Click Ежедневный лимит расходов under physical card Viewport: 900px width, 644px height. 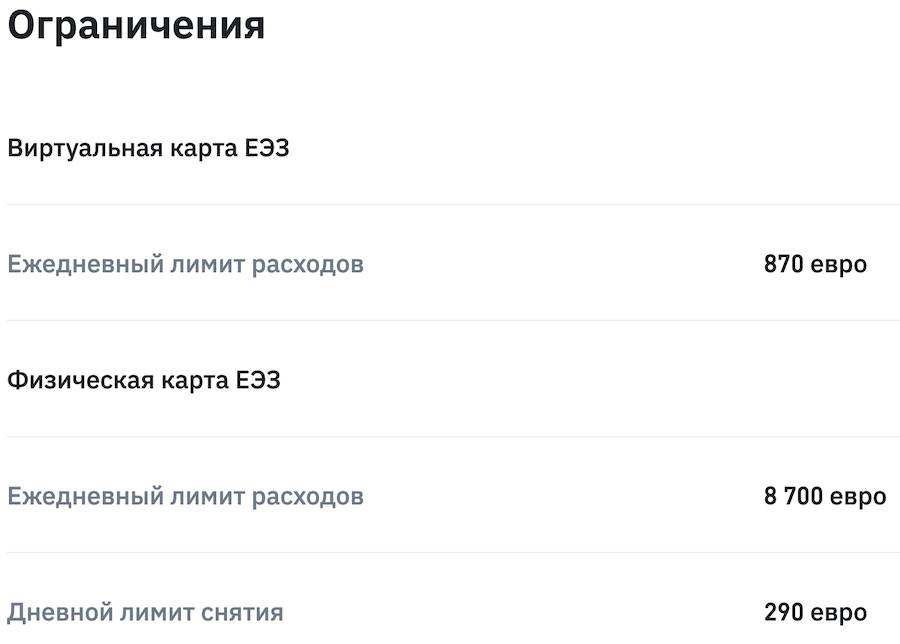pos(185,497)
